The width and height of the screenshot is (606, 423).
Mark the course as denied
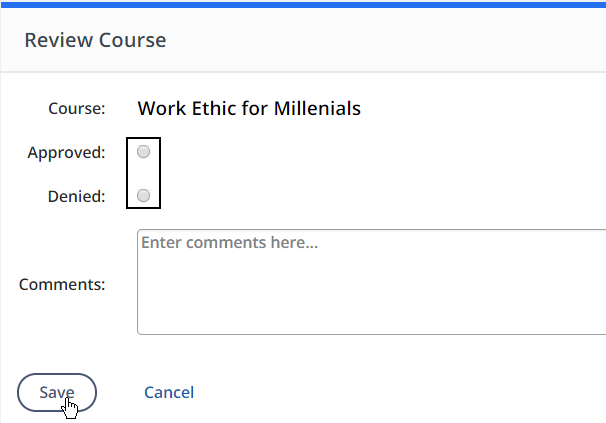[144, 196]
